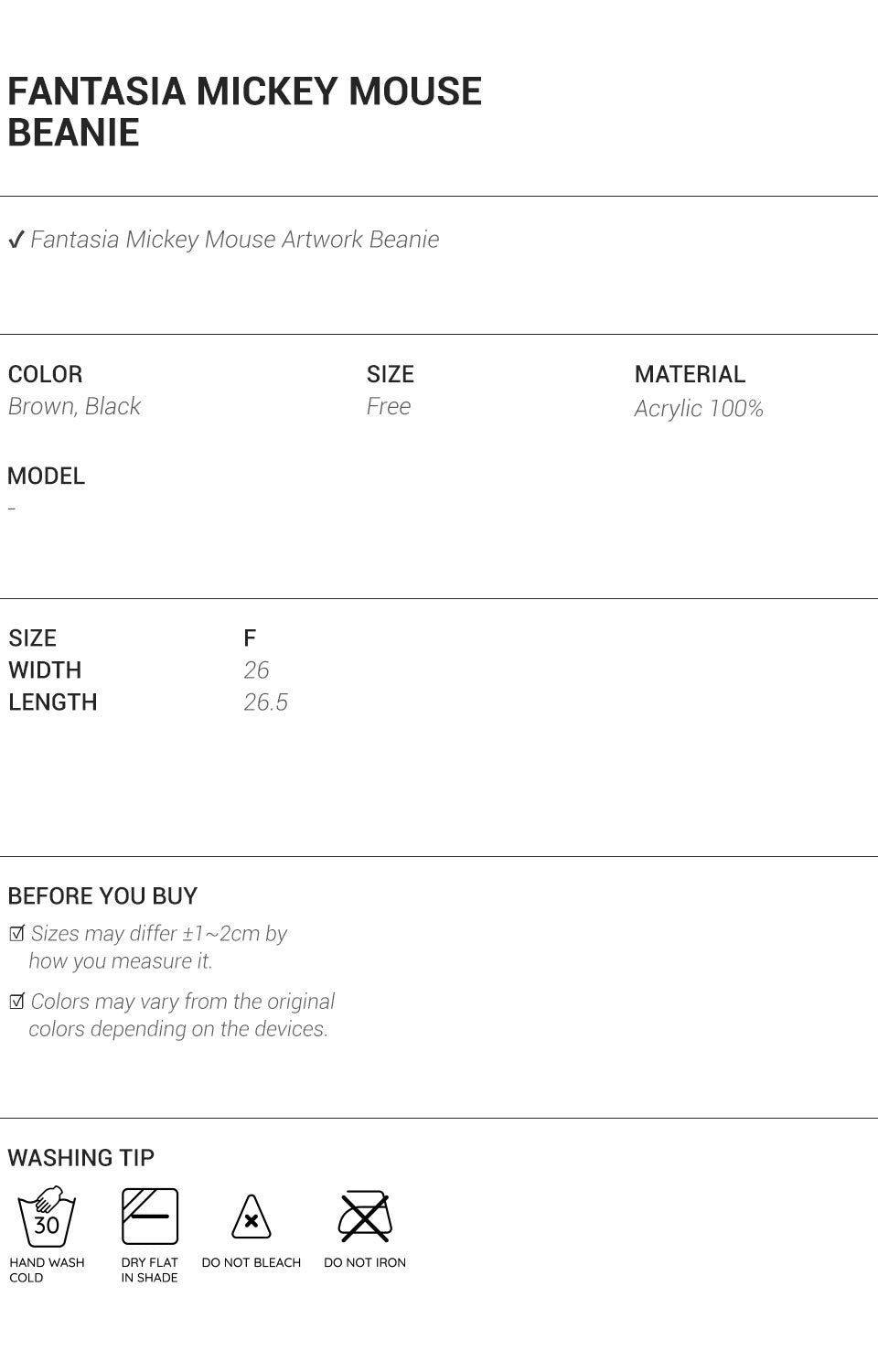Click the DRY FLAT IN SHADE caption
The height and width of the screenshot is (1372, 878).
click(x=150, y=1270)
